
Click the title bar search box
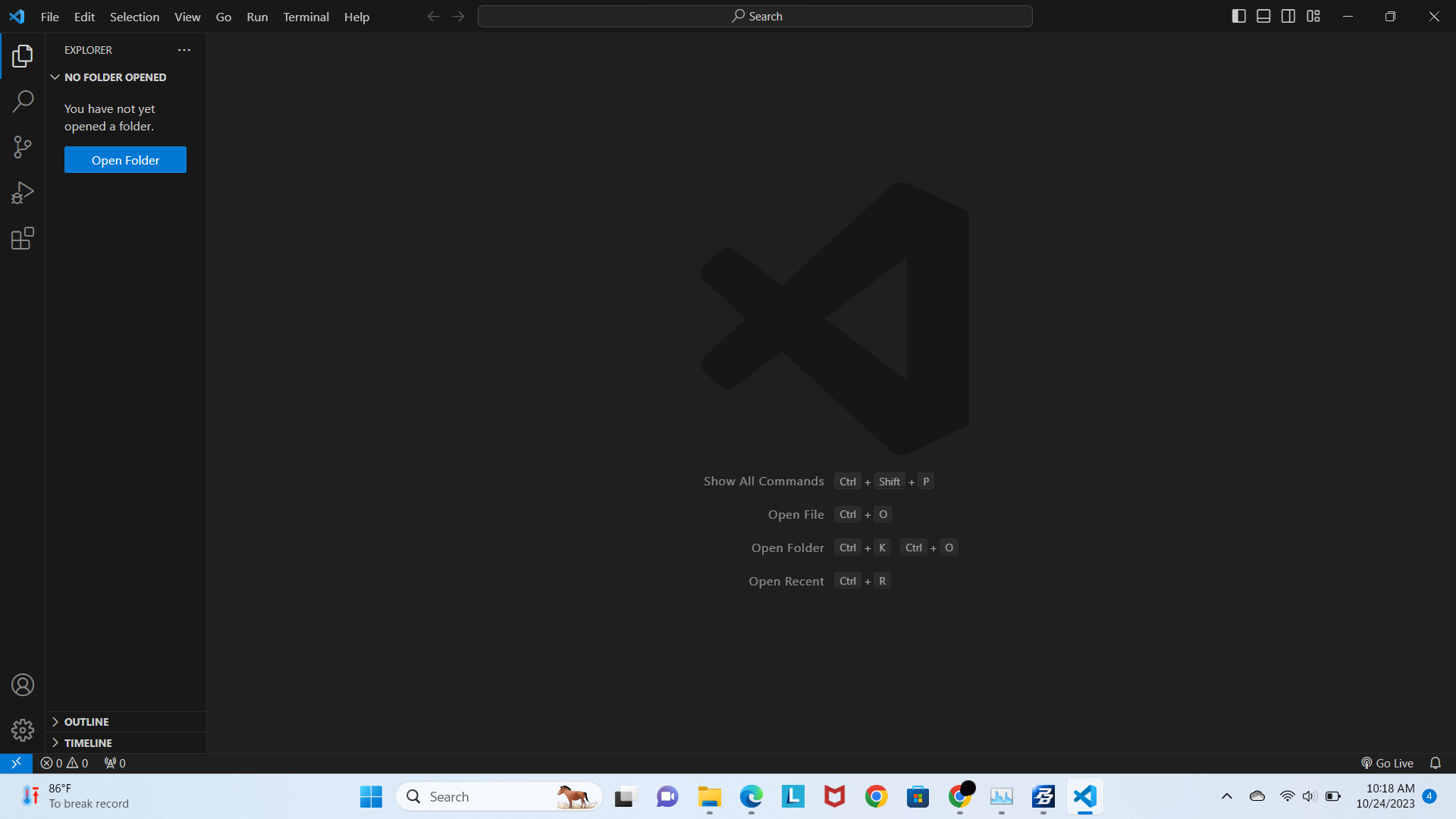(755, 15)
